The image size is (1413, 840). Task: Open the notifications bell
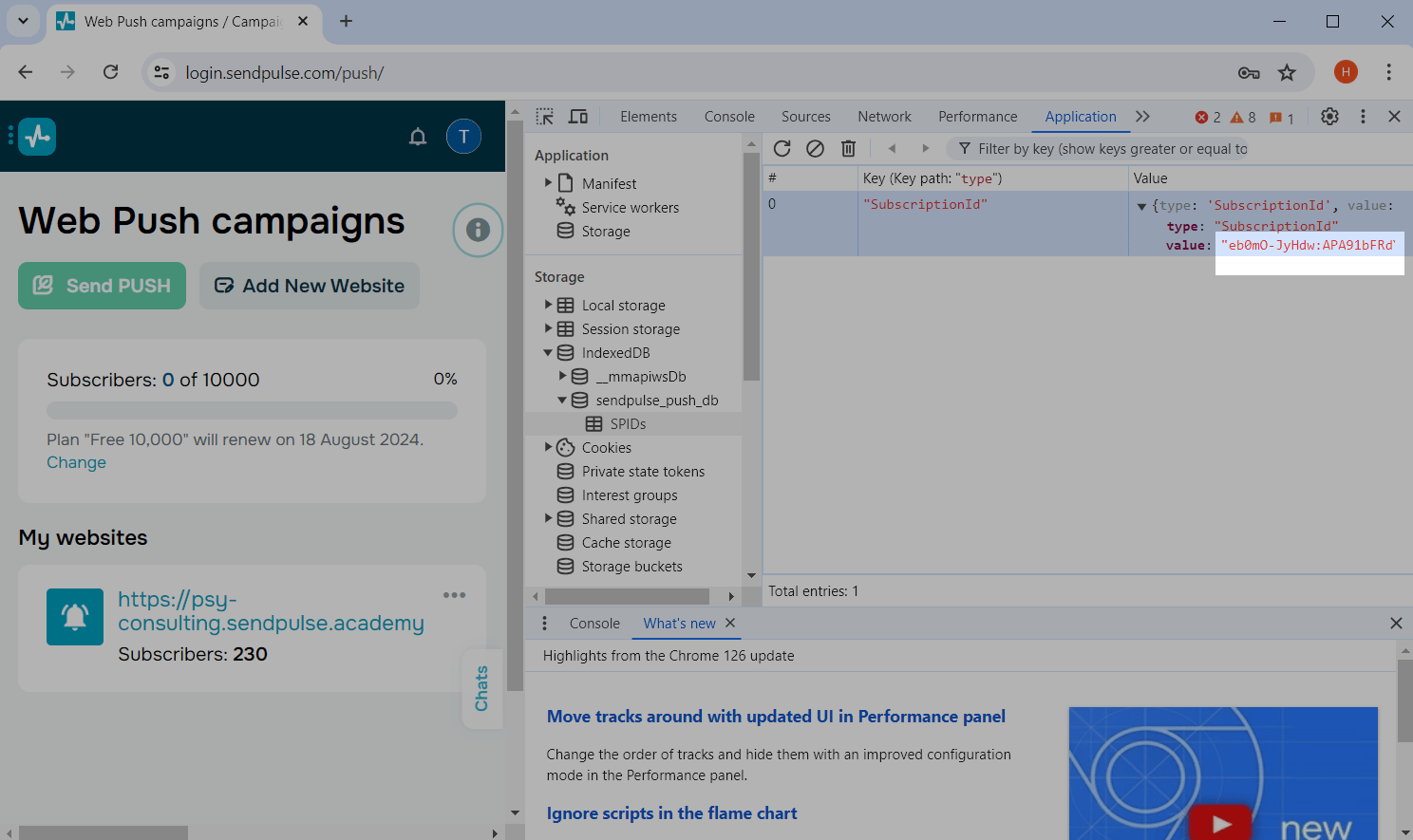(x=418, y=137)
